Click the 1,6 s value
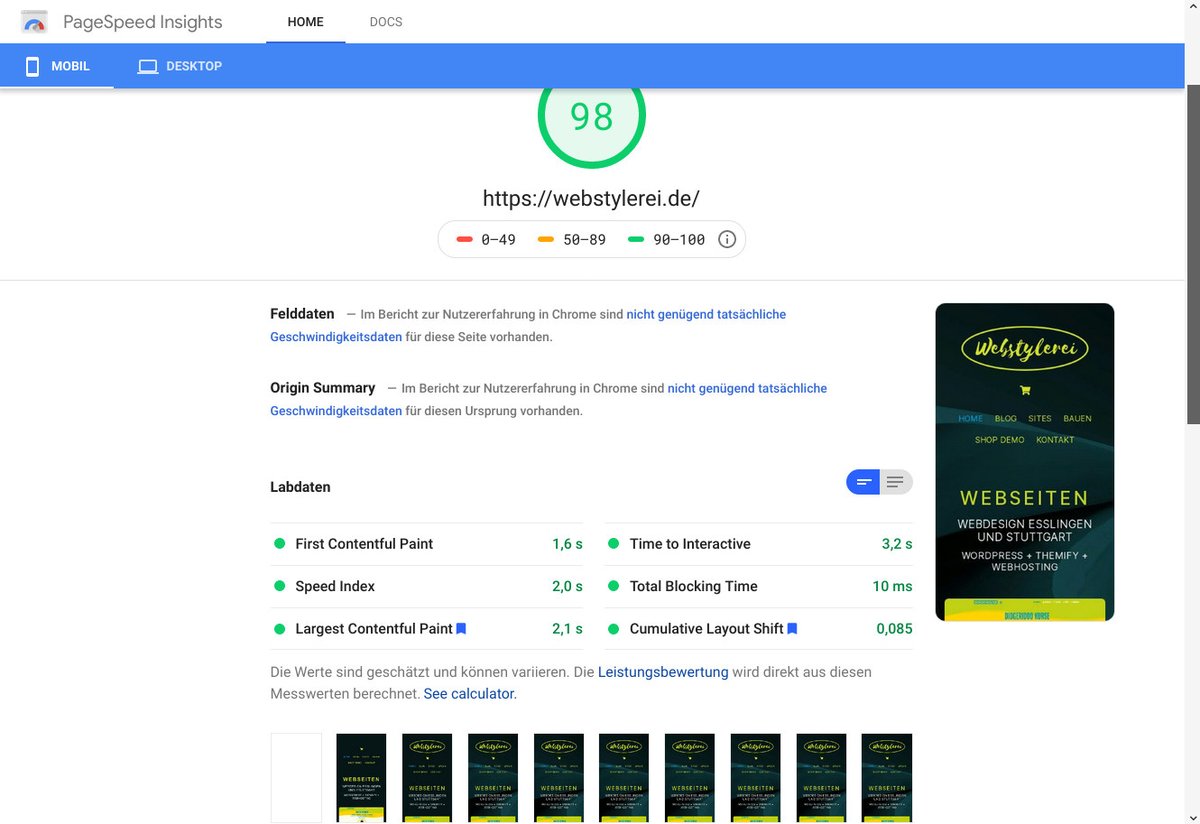The width and height of the screenshot is (1200, 824). (x=567, y=544)
